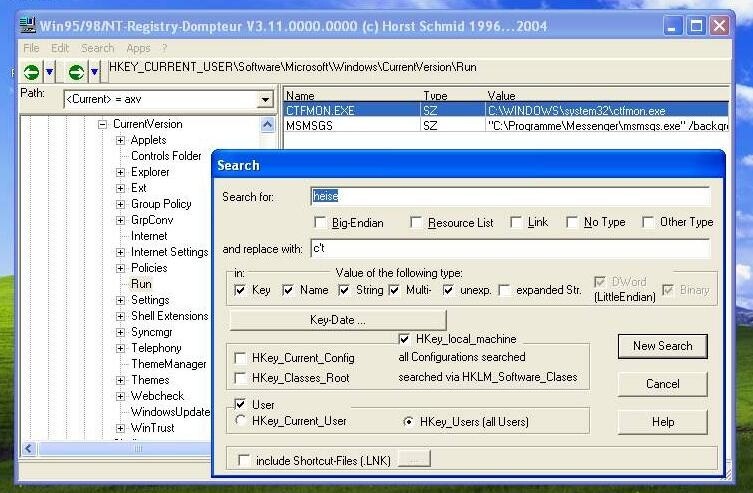Check the HKey_Current_Config checkbox
The image size is (753, 493).
(240, 358)
